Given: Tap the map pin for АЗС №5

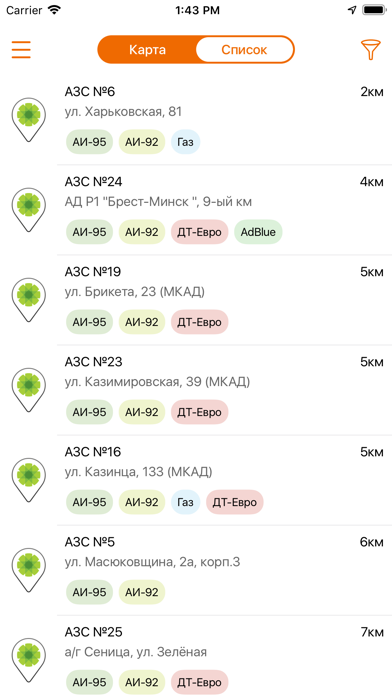Looking at the screenshot, I should (x=29, y=570).
